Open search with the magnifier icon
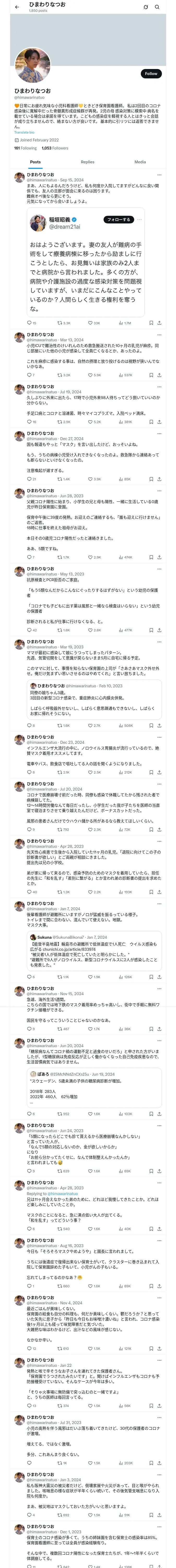This screenshot has height=1568, width=176. (x=157, y=7)
